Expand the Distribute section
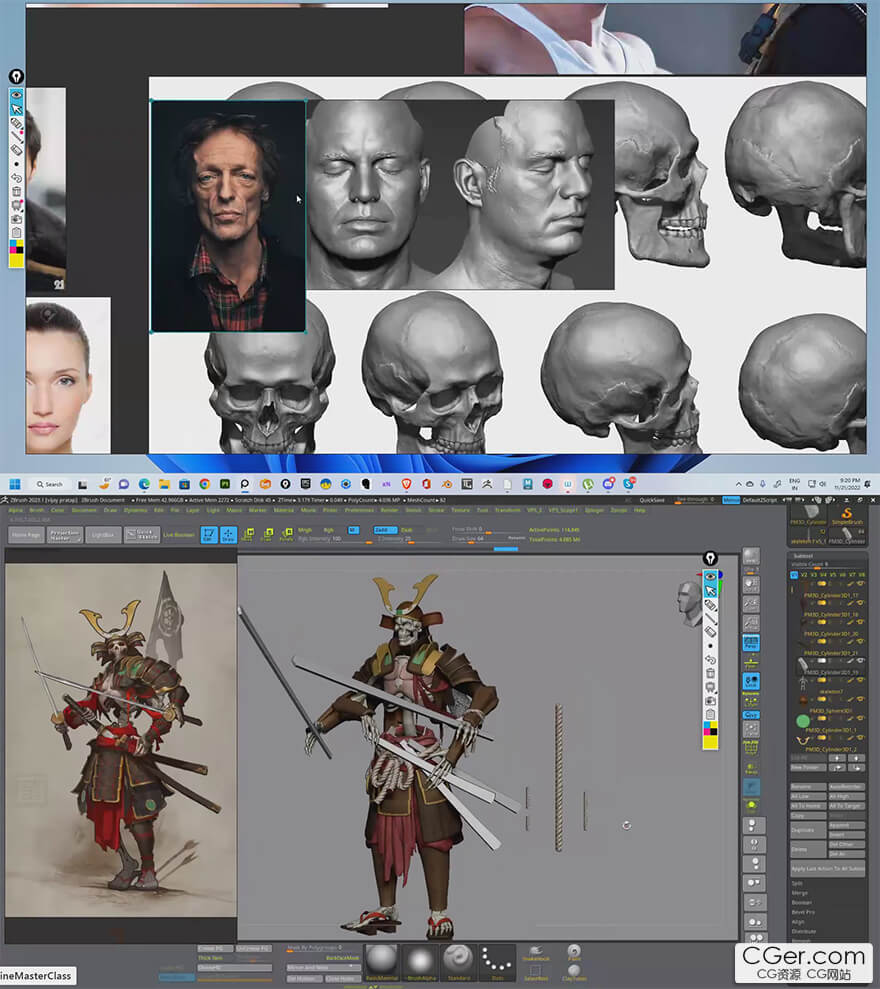 tap(804, 931)
